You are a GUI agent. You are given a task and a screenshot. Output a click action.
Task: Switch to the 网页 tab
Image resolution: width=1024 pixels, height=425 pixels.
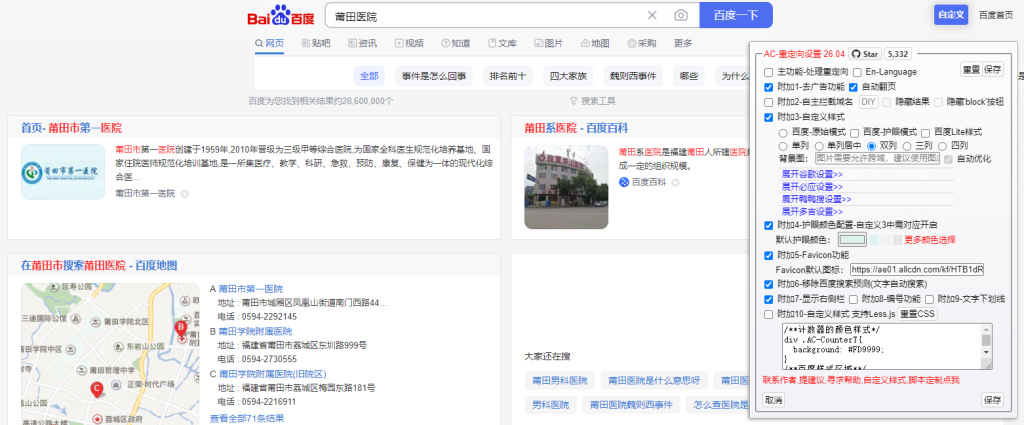(270, 43)
